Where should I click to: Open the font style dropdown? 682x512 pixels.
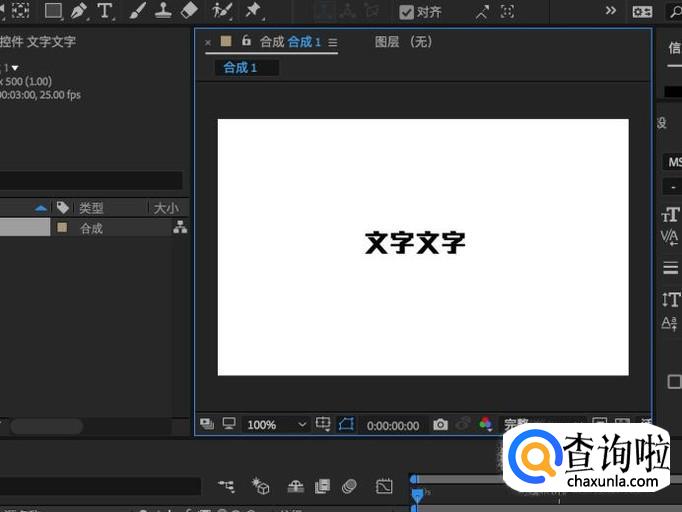click(x=672, y=187)
